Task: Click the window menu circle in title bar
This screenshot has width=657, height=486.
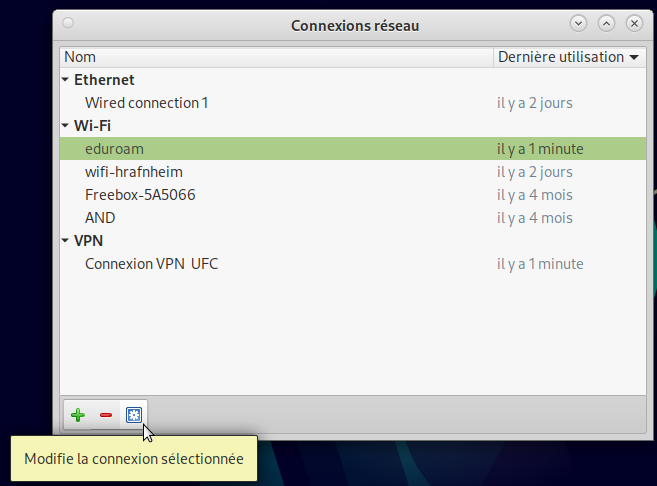Action: [x=67, y=22]
